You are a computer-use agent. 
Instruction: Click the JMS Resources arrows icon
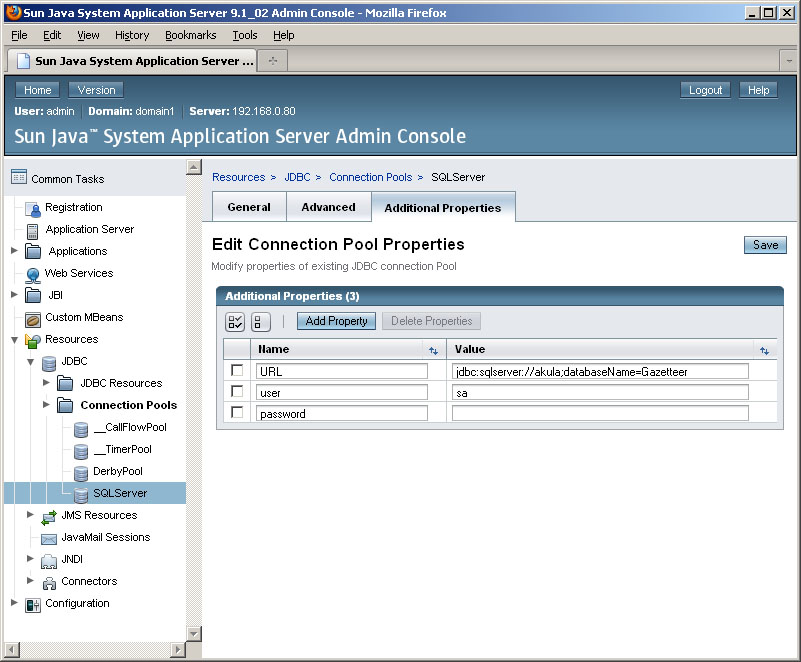coord(49,517)
